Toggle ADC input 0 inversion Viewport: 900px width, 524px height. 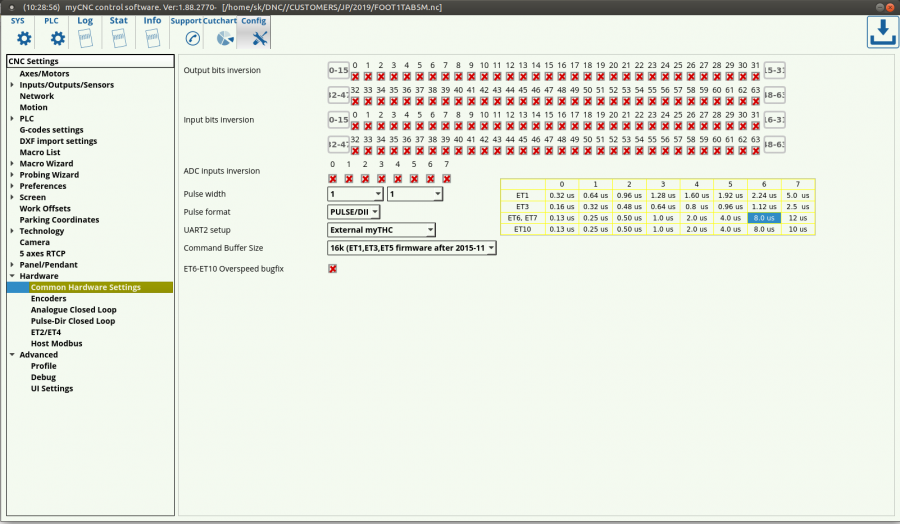[332, 178]
